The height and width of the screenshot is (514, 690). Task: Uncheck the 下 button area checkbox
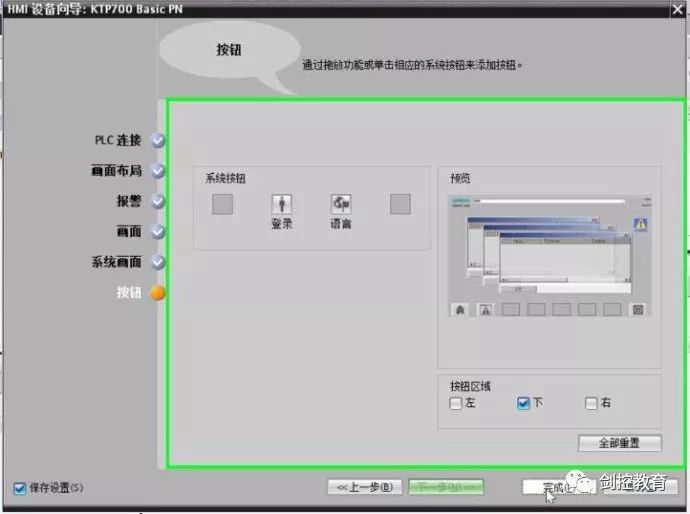click(x=523, y=403)
